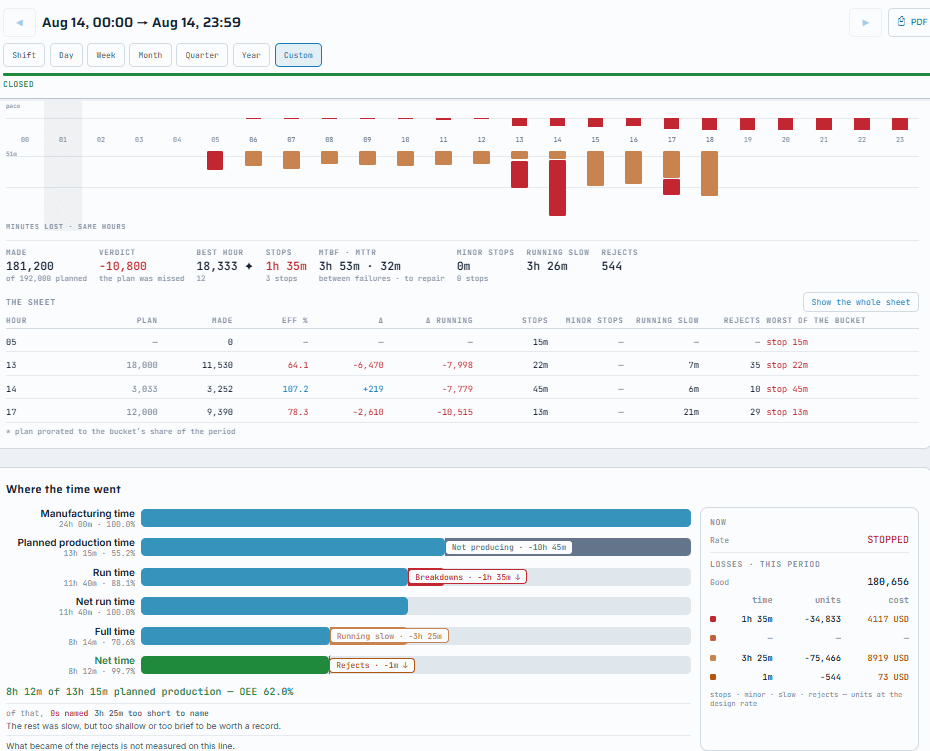Screen dimensions: 930x751
Task: Open the "stop 22m" entry in row 13
Action: [787, 365]
